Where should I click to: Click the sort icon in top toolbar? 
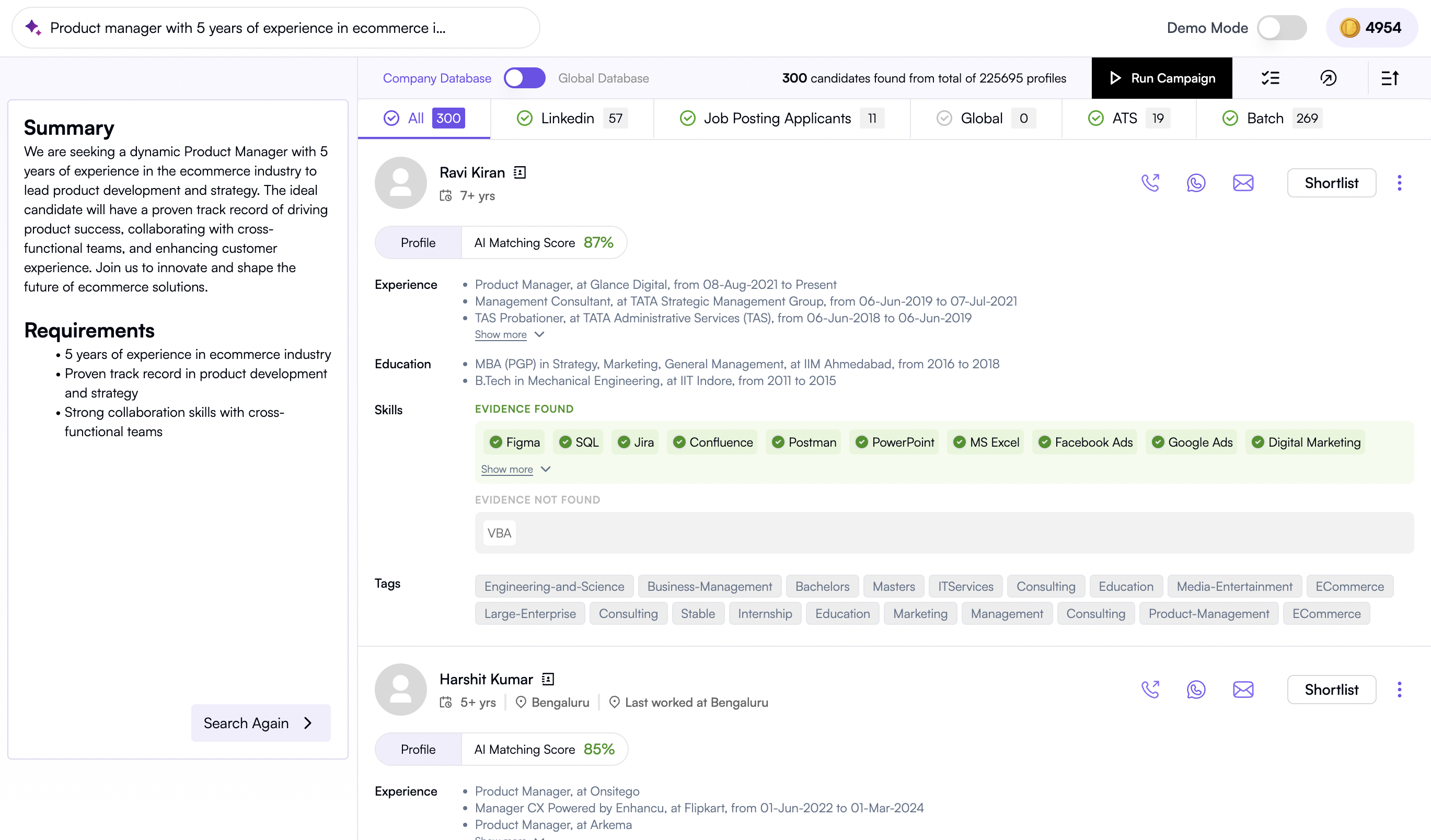coord(1390,78)
